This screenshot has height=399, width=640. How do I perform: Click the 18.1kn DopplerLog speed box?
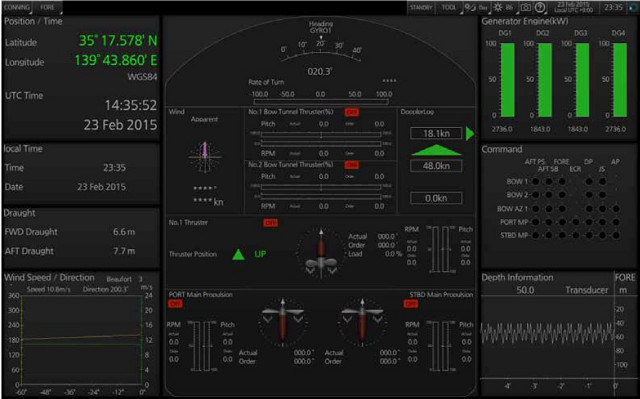point(436,133)
